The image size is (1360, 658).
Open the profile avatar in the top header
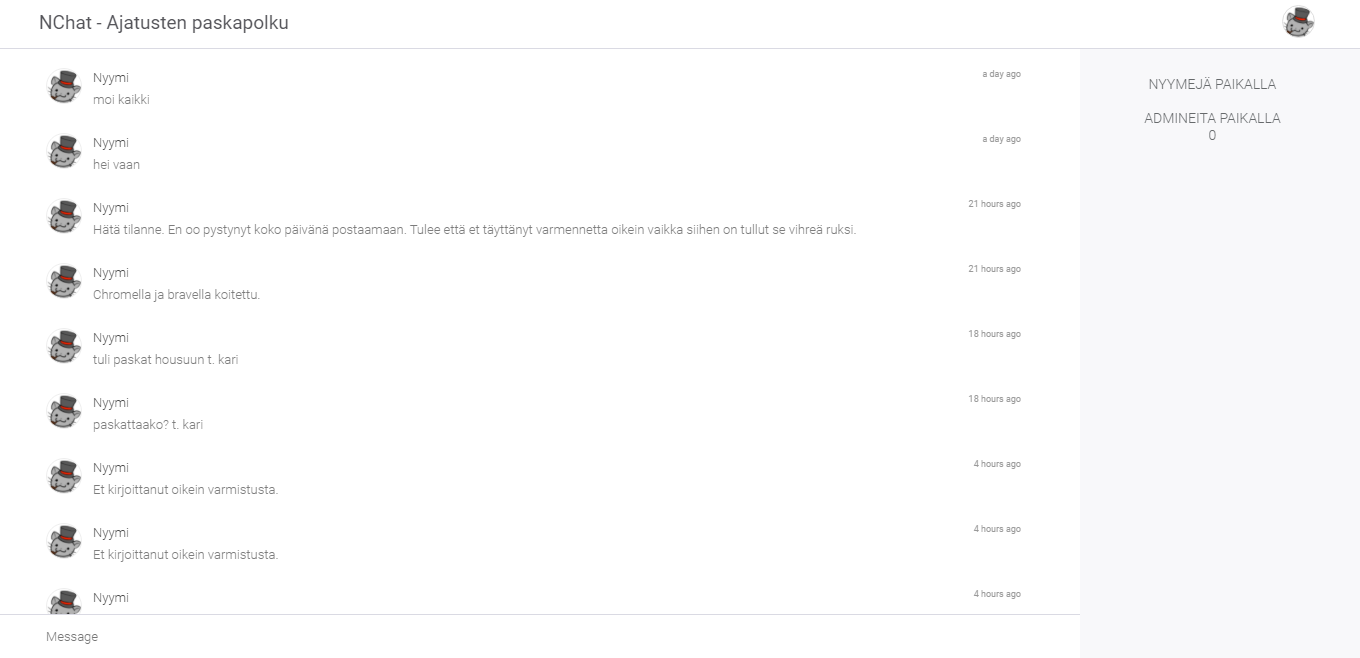coord(1297,22)
